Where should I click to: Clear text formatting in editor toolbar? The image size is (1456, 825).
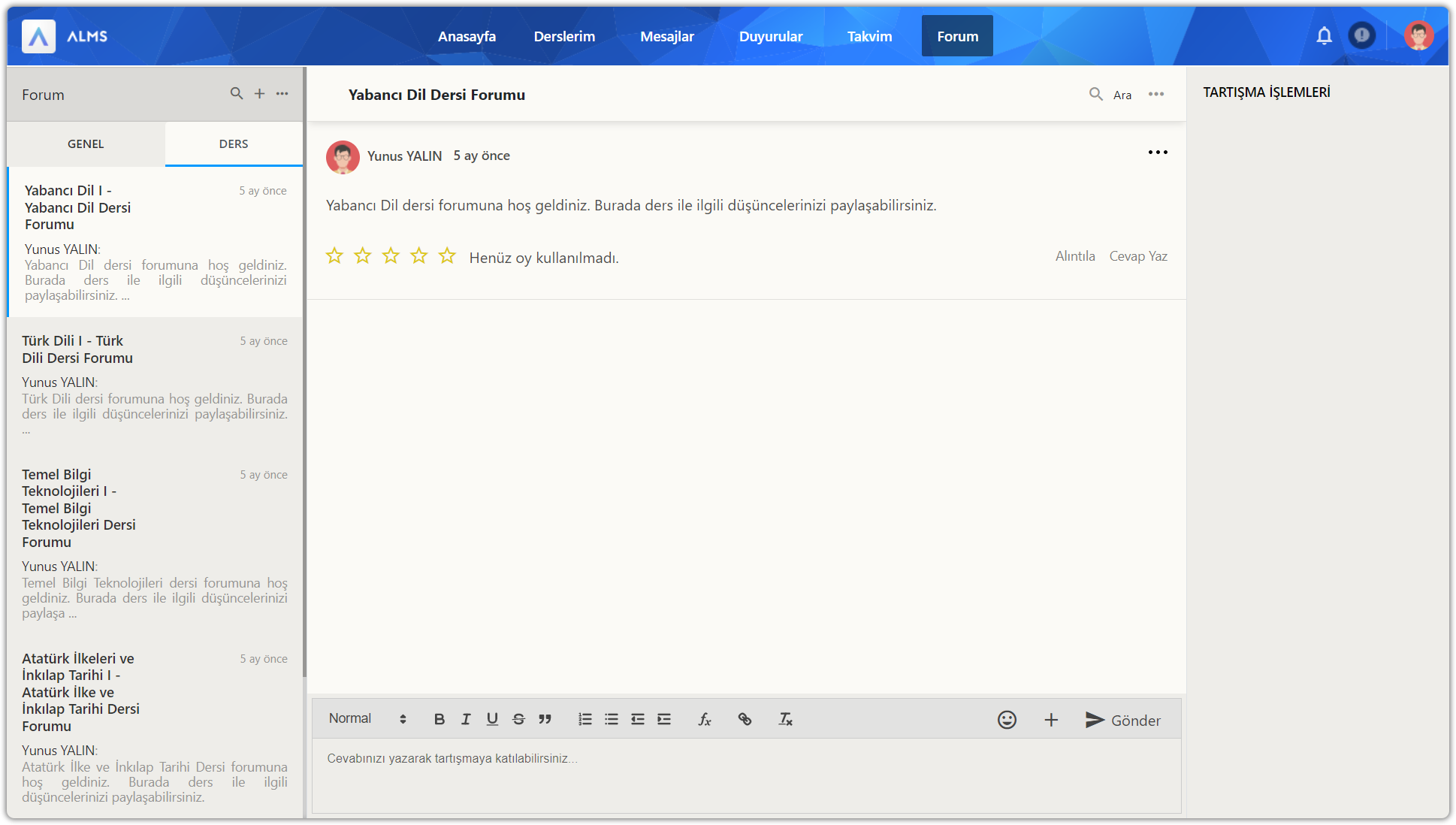click(x=785, y=719)
